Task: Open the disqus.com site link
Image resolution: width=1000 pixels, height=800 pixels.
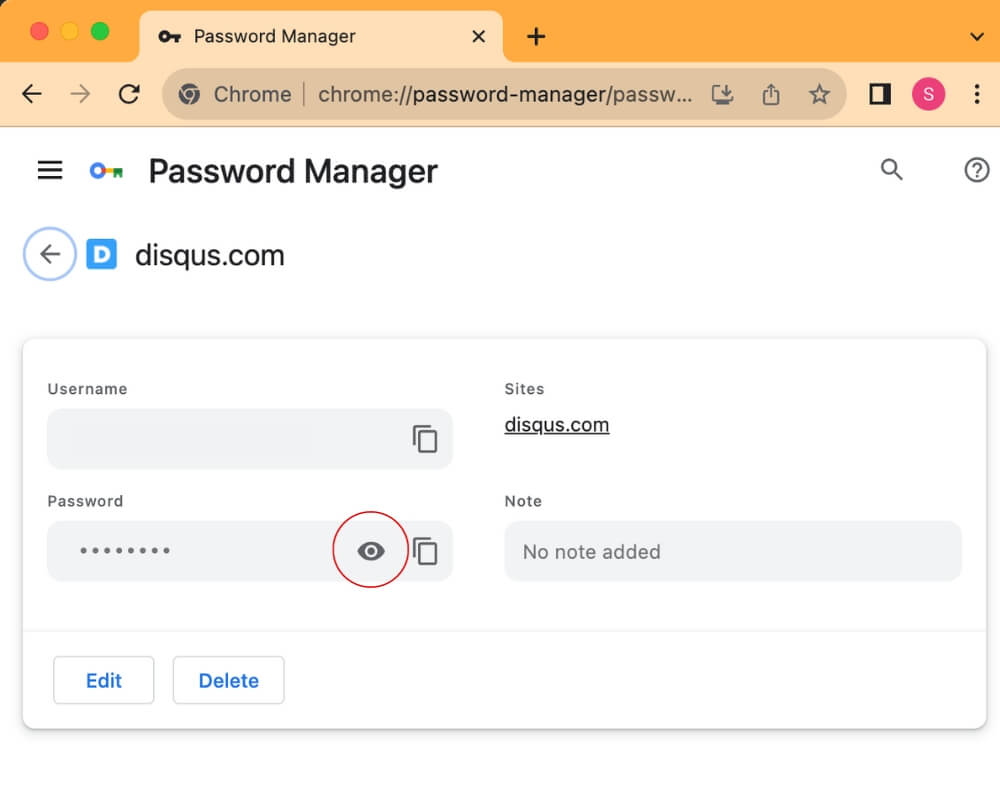Action: [x=556, y=424]
